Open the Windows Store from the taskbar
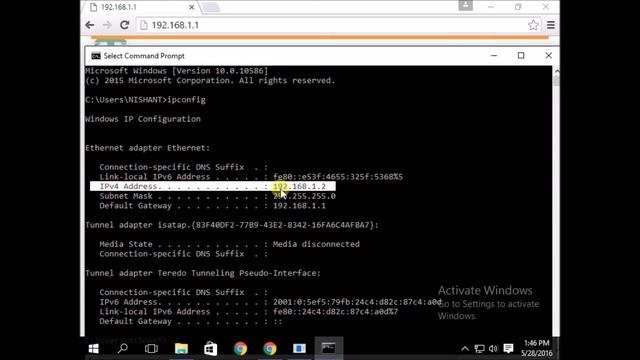640x360 pixels. (211, 348)
